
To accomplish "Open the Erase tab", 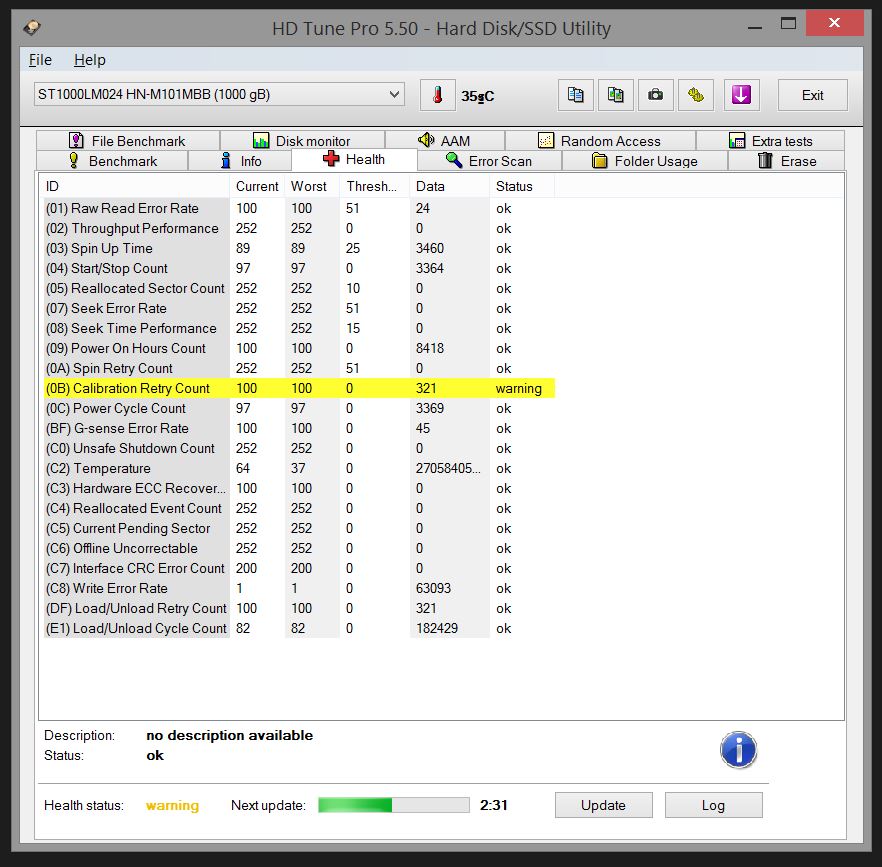I will point(786,161).
